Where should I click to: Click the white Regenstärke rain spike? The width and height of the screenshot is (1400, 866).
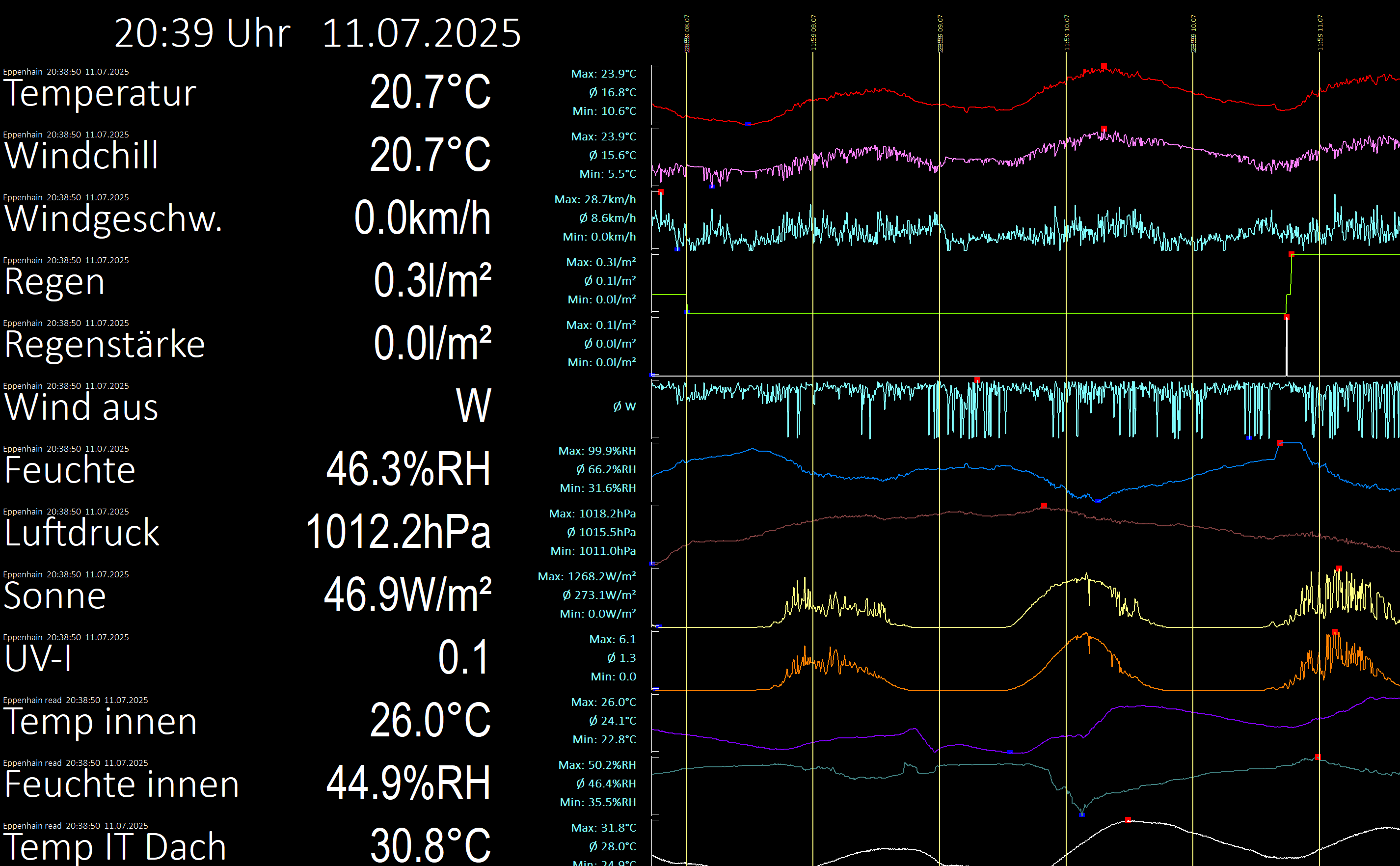pos(1287,347)
